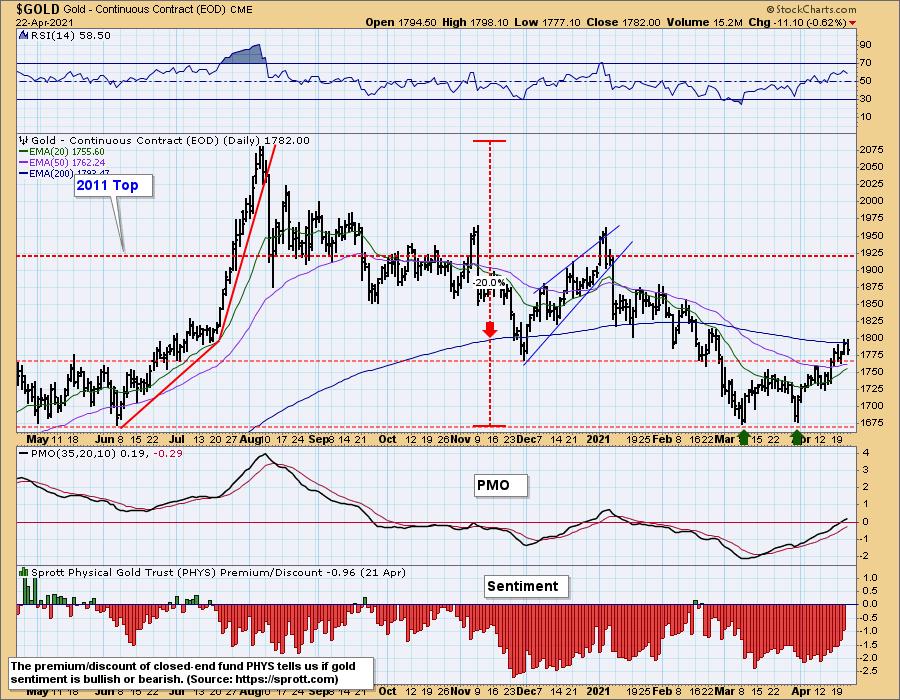The image size is (900, 700).
Task: Click the Low 1777.10 value
Action: 549,22
